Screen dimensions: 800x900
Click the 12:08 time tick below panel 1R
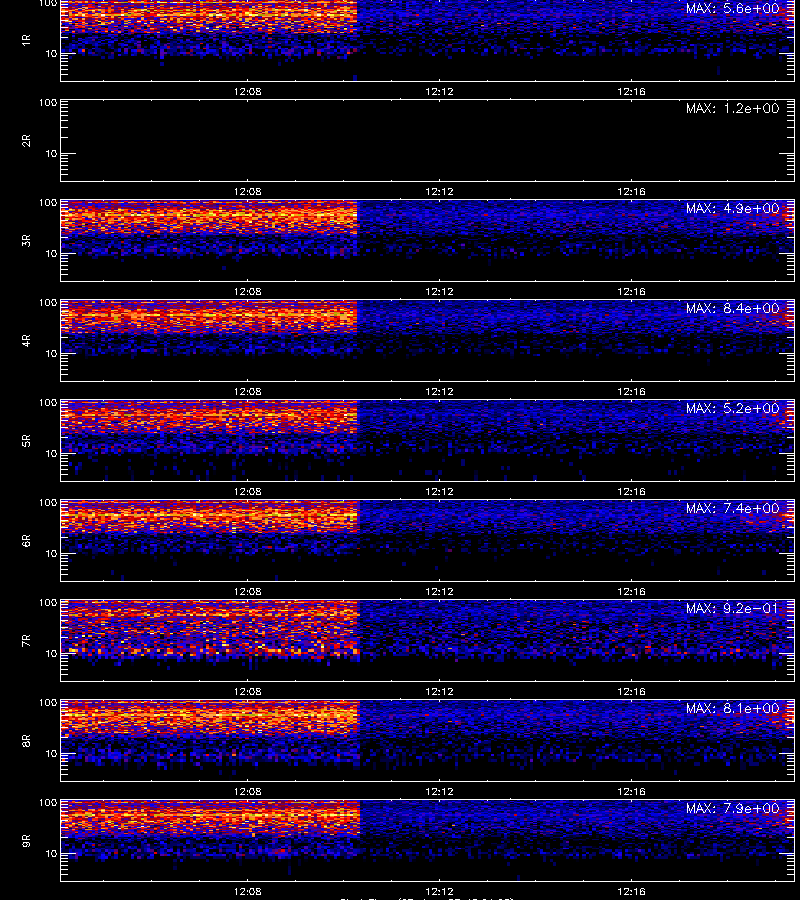pos(247,91)
